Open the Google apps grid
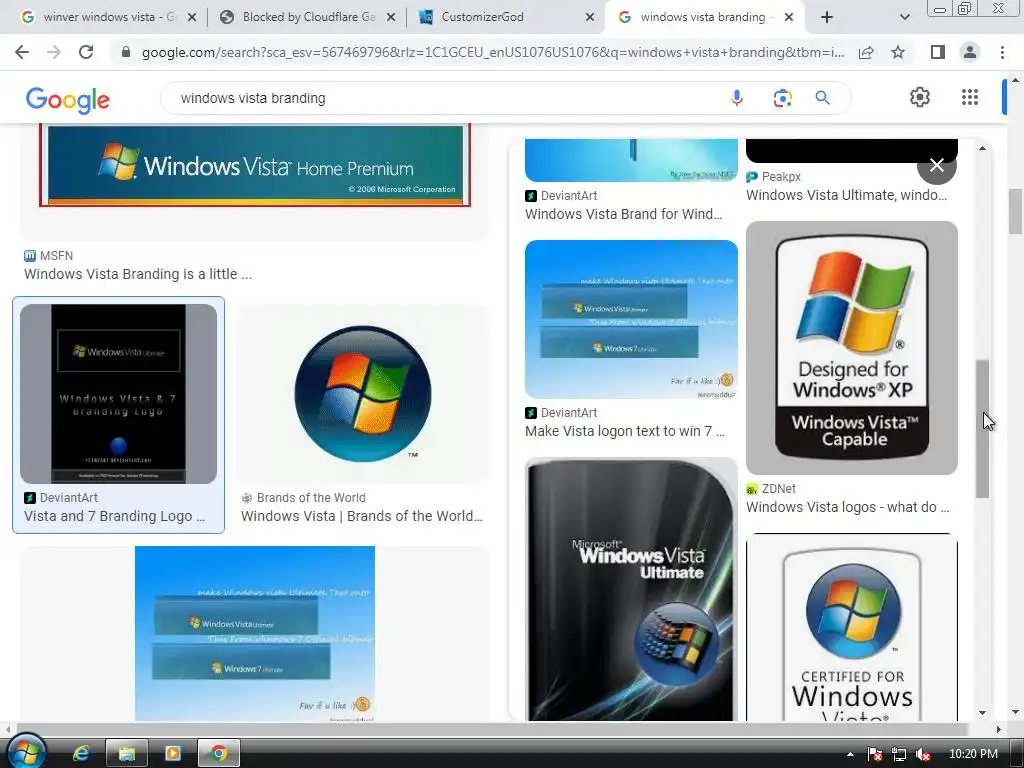Screen dimensions: 1024x768 (970, 97)
